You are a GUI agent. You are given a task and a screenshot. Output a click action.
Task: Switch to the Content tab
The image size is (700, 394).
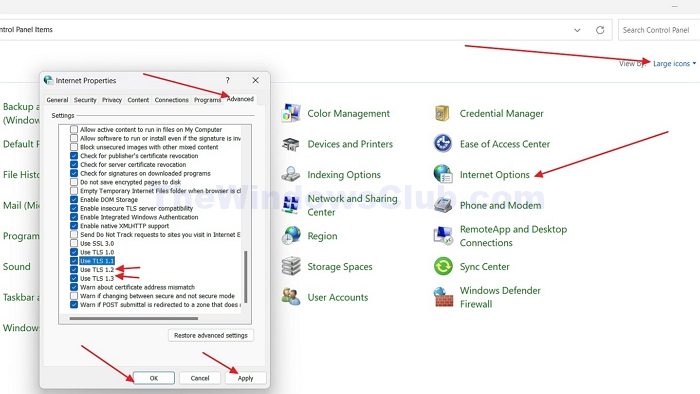coord(138,100)
